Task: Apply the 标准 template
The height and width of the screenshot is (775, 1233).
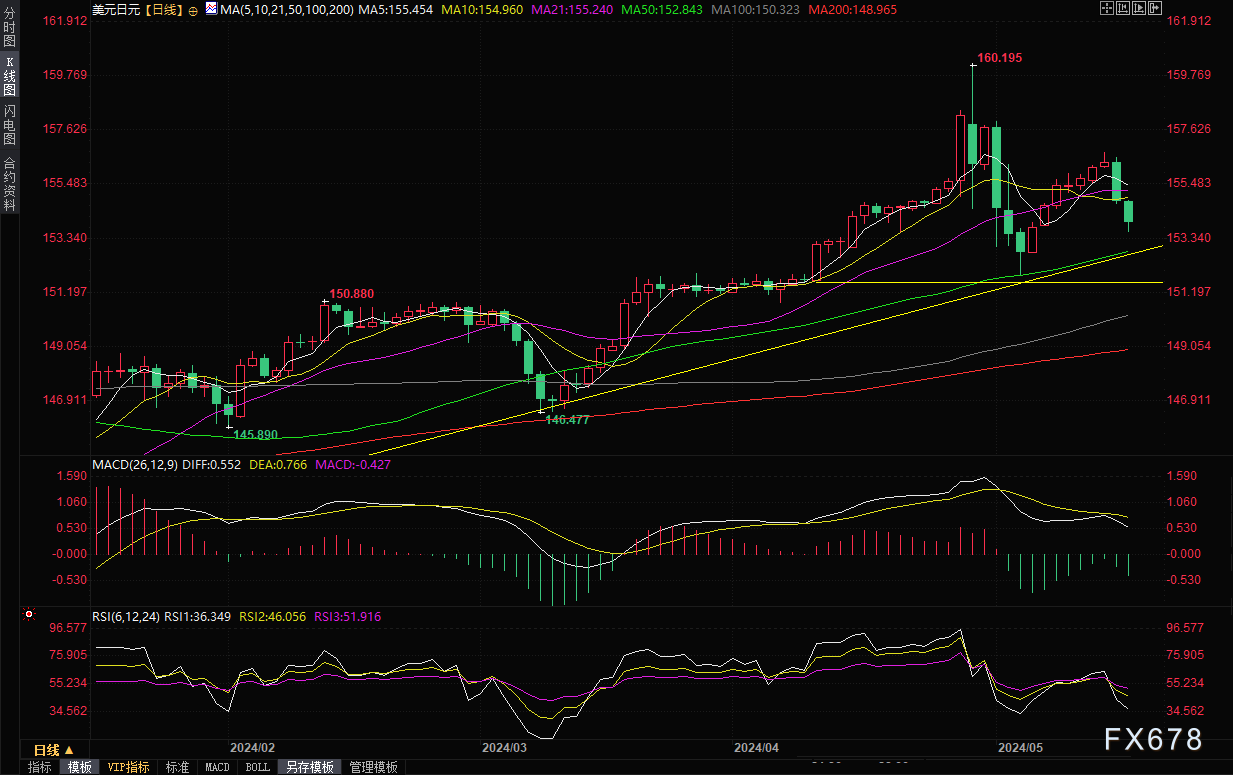Action: pos(177,767)
